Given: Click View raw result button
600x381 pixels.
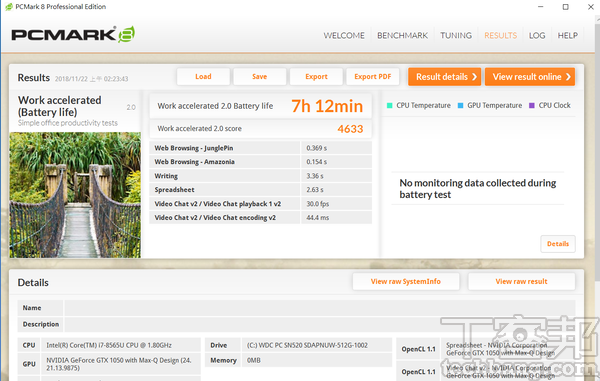Looking at the screenshot, I should tap(521, 282).
